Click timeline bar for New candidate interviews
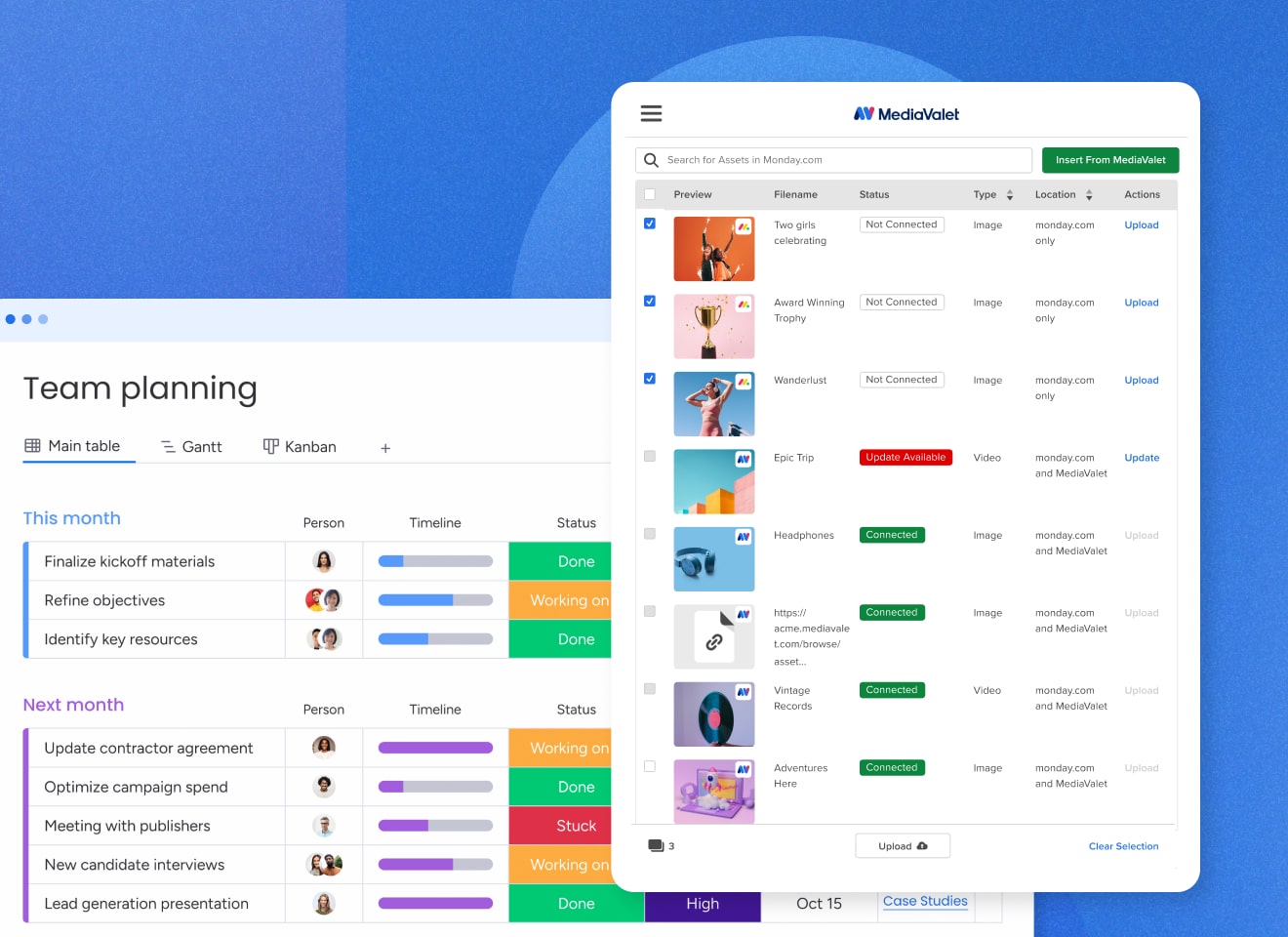This screenshot has height=937, width=1288. click(x=435, y=865)
